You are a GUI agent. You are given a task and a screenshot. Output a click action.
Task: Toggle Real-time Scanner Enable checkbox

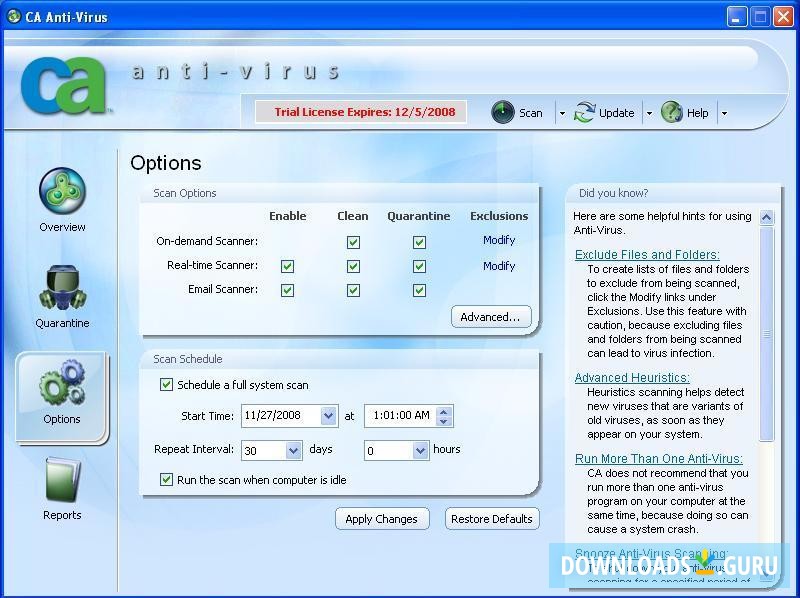coord(287,266)
